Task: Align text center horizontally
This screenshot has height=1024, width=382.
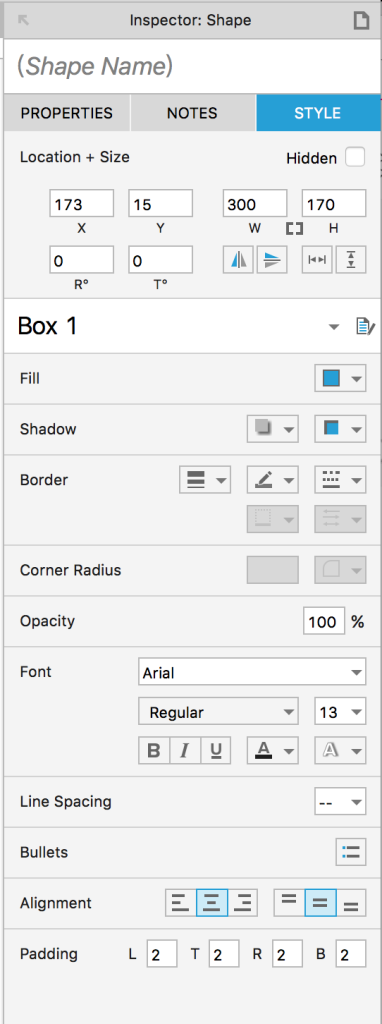Action: pos(212,903)
